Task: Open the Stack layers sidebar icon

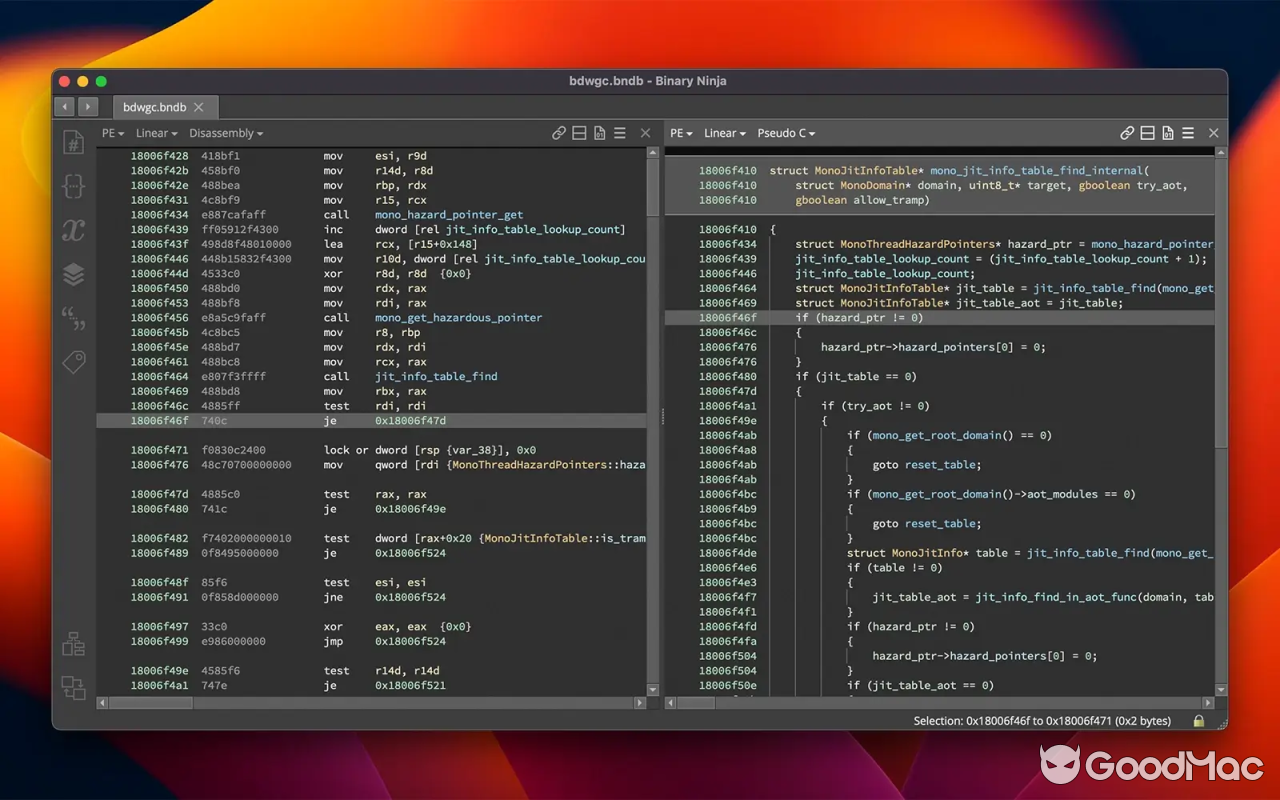Action: (x=73, y=274)
